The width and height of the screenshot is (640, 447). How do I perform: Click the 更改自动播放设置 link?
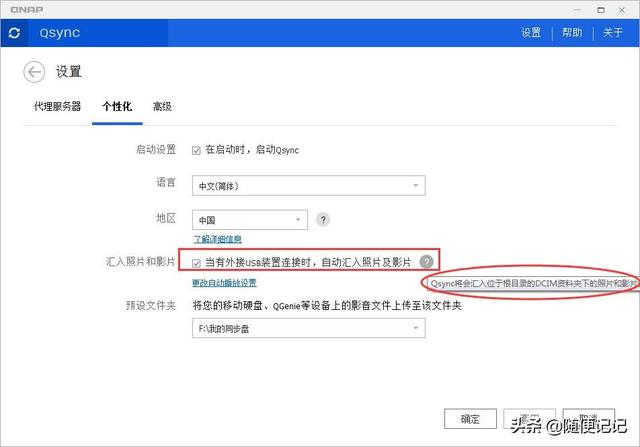(x=224, y=282)
